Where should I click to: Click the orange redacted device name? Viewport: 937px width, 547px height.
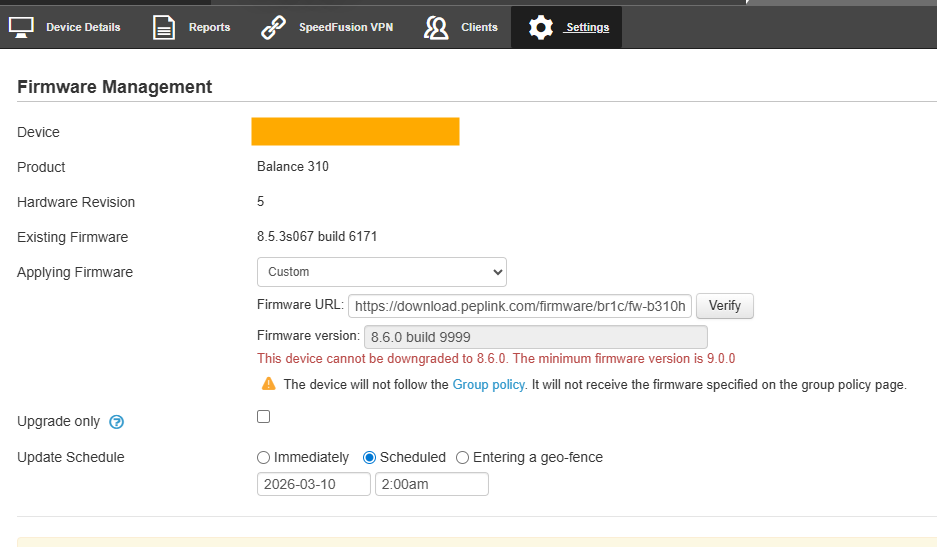tap(355, 132)
